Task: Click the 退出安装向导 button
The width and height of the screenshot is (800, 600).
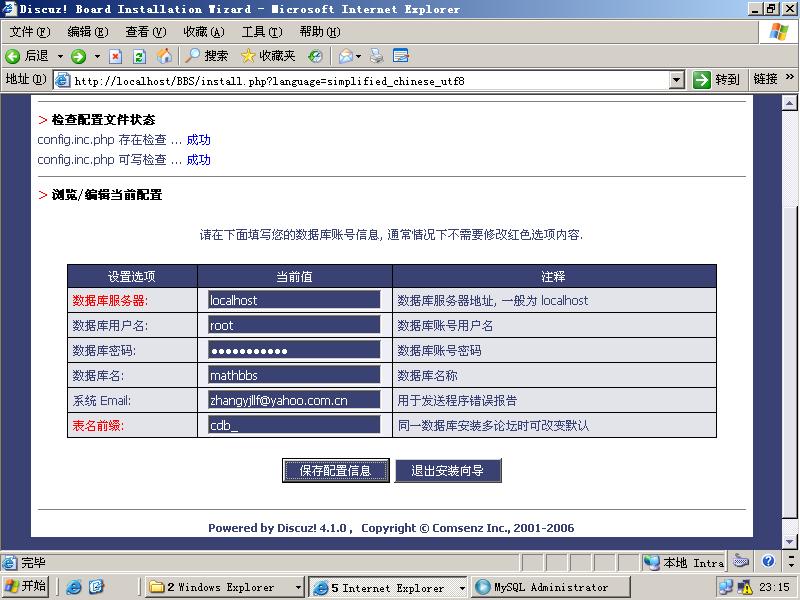Action: [447, 470]
